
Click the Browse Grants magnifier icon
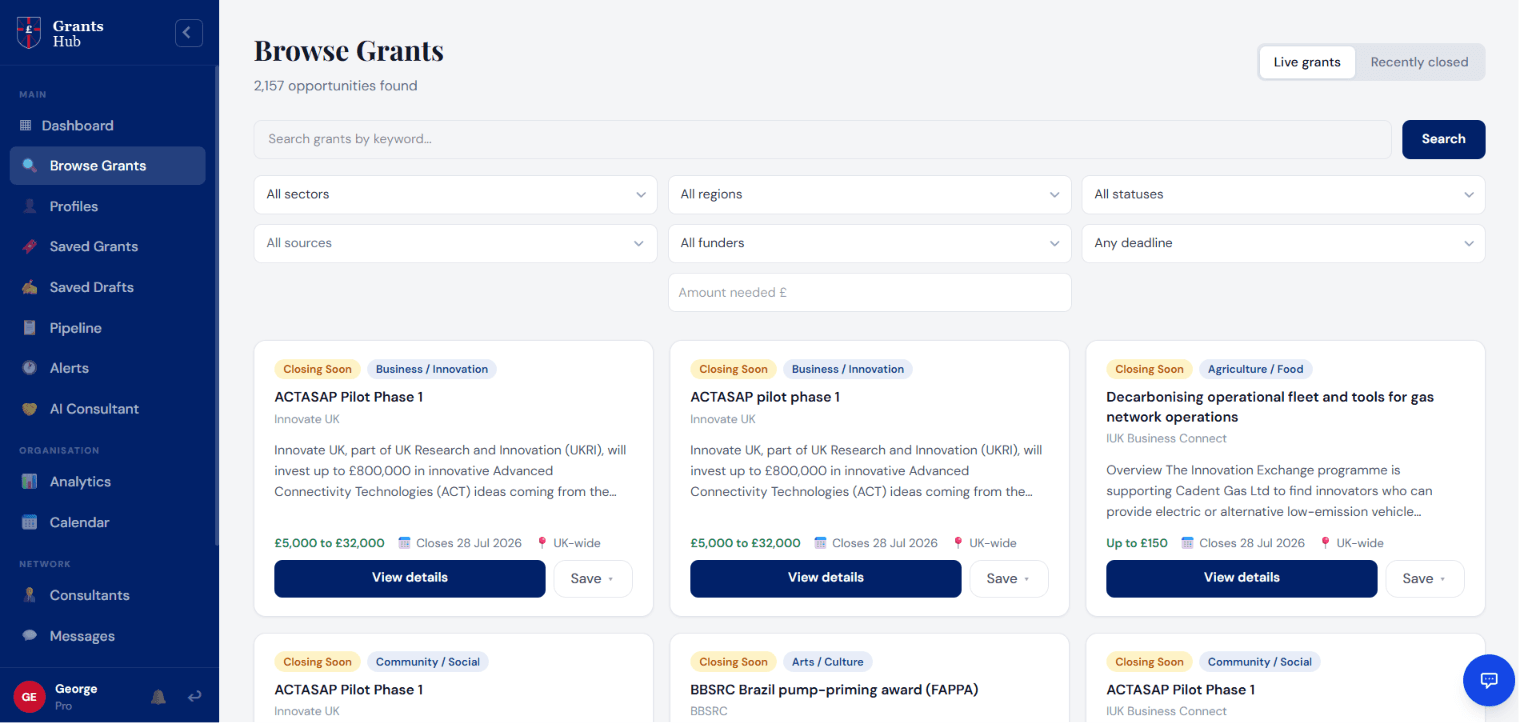[x=30, y=166]
